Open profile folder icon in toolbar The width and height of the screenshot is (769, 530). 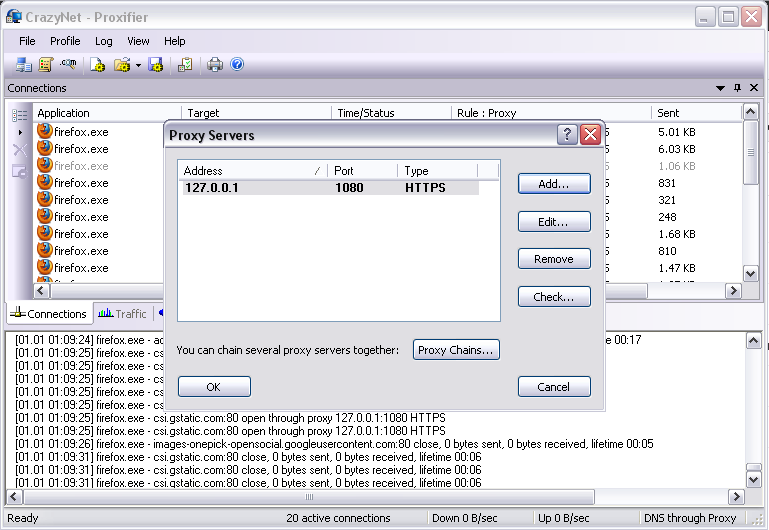pyautogui.click(x=122, y=65)
